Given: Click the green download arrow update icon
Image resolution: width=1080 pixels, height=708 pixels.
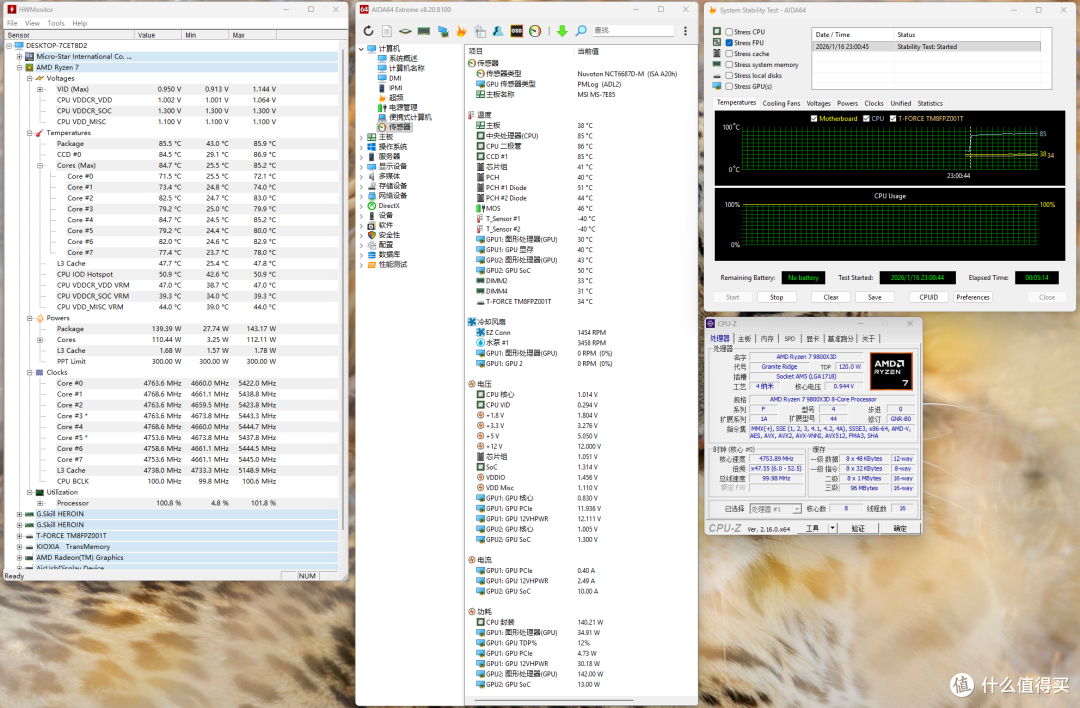Looking at the screenshot, I should tap(562, 31).
